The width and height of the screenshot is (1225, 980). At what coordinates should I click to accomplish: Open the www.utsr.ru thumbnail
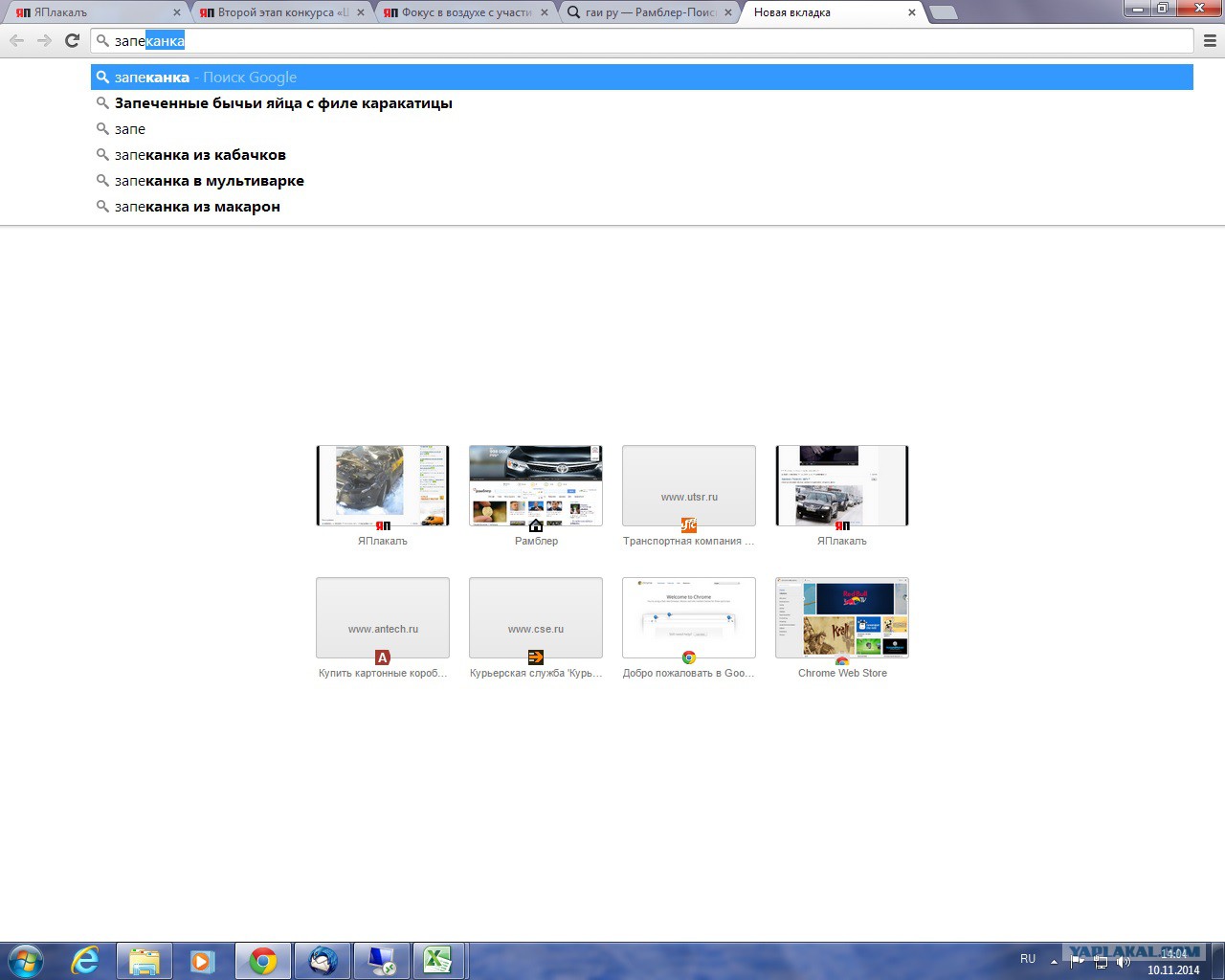tap(689, 485)
